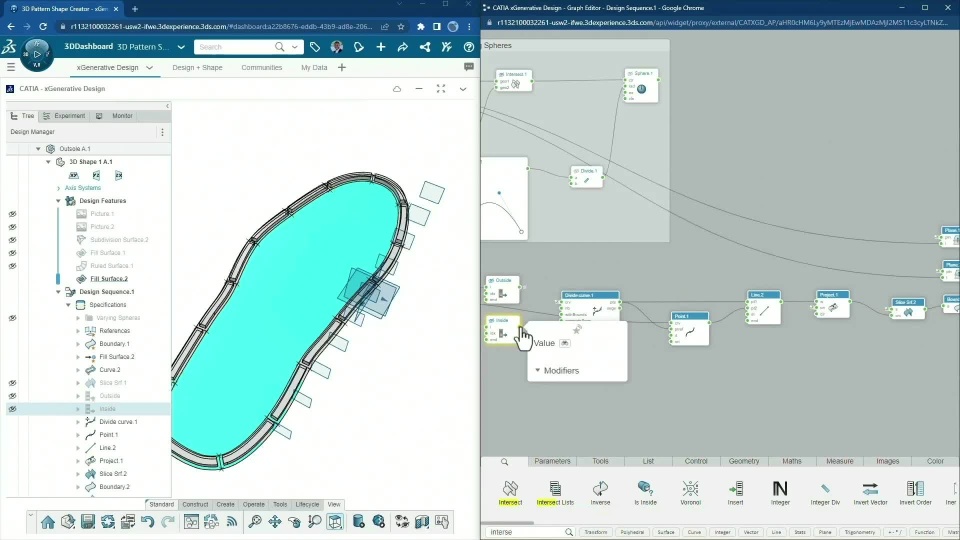The image size is (960, 540).
Task: Open the Geometry operator tab
Action: [x=744, y=461]
